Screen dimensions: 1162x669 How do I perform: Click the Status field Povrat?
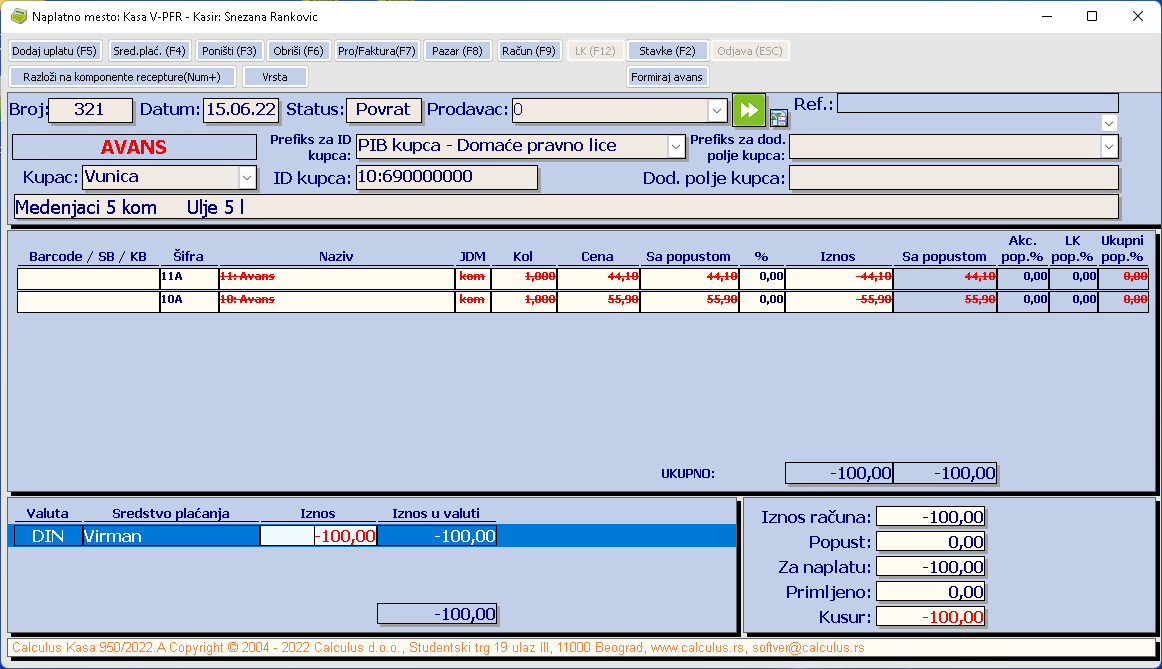pos(383,110)
